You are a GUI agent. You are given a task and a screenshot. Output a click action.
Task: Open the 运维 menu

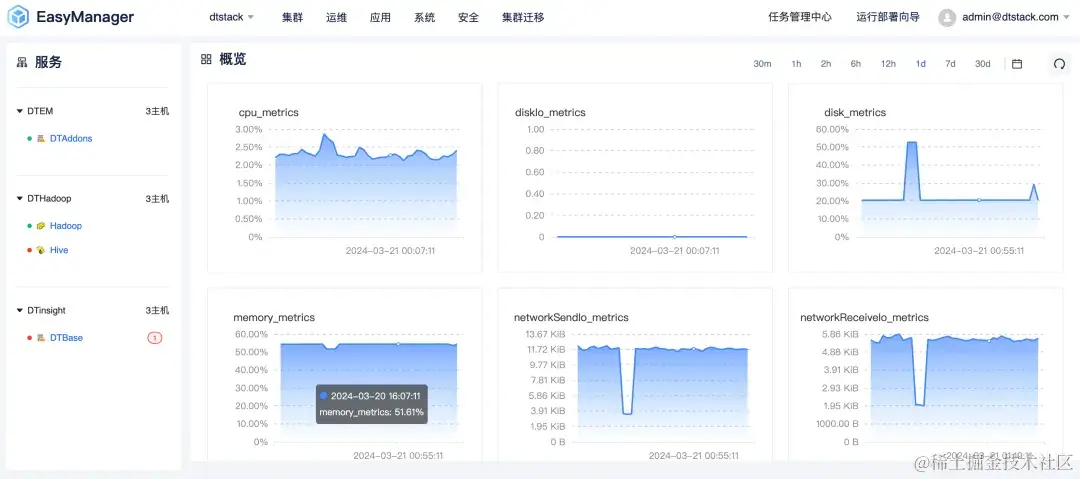(336, 17)
